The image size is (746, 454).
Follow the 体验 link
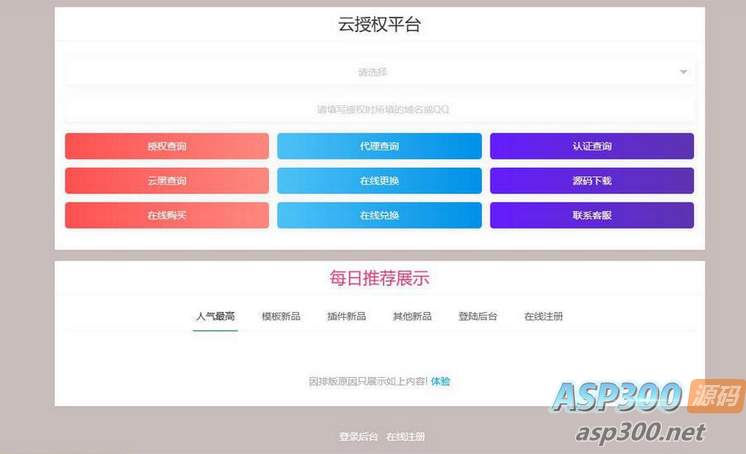click(x=441, y=381)
